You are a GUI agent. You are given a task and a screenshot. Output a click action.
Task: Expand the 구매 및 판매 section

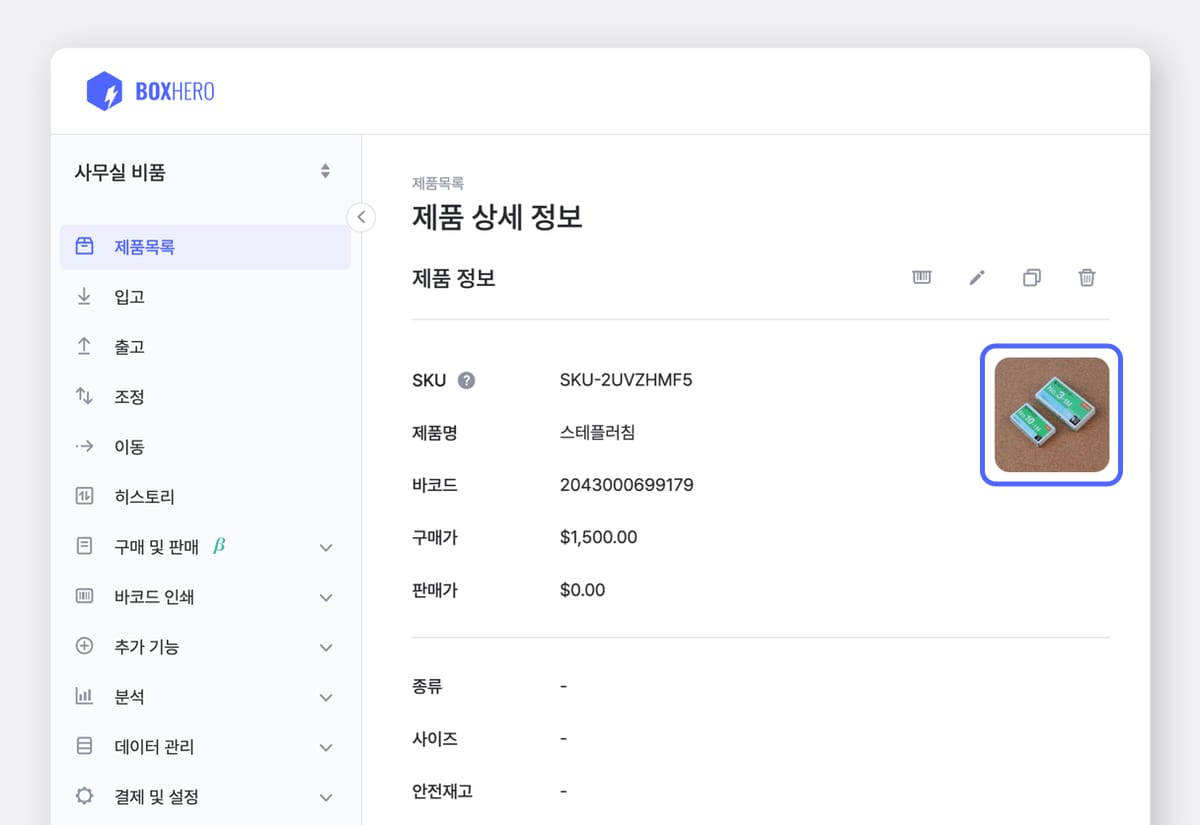[x=325, y=547]
